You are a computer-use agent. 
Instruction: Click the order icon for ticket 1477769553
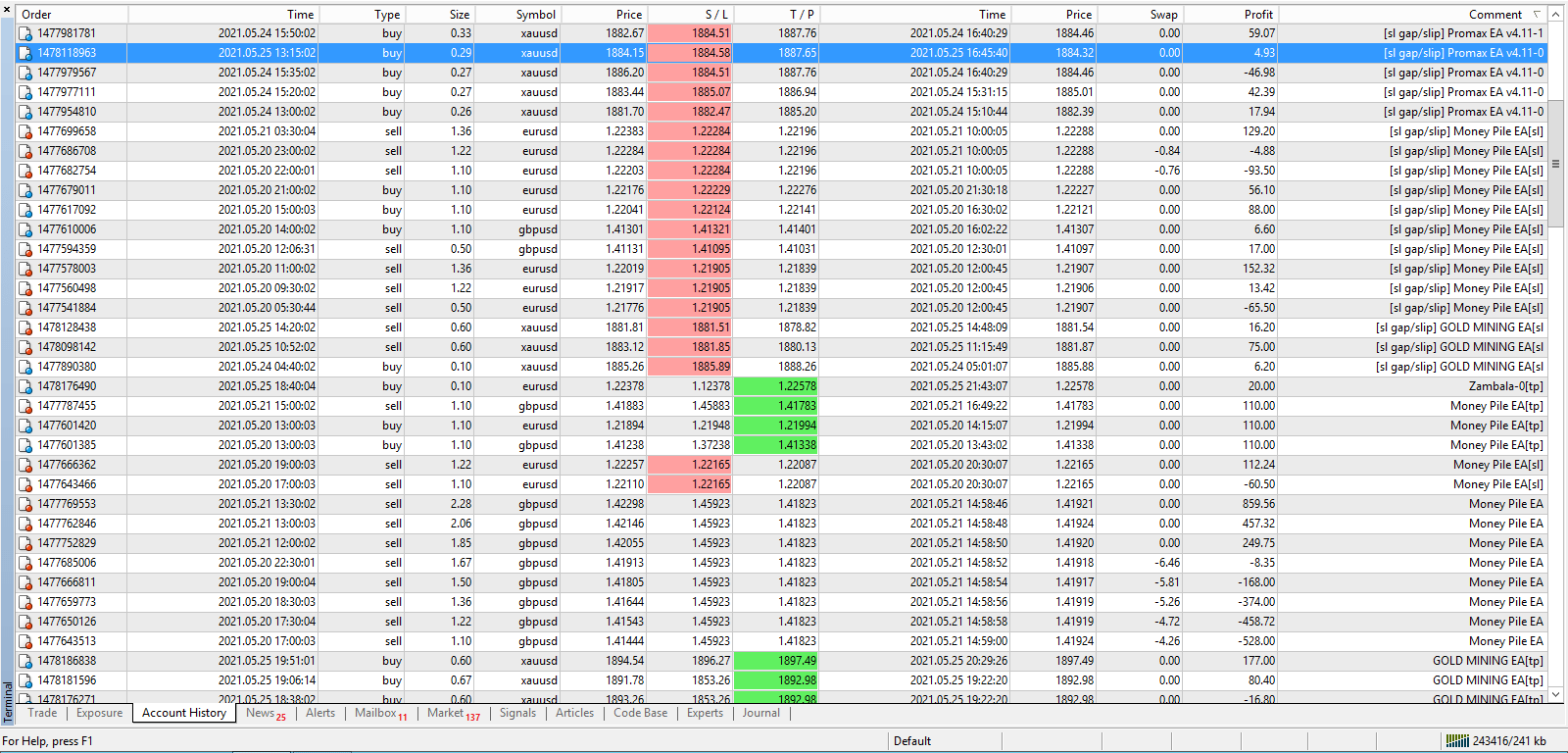pos(25,504)
